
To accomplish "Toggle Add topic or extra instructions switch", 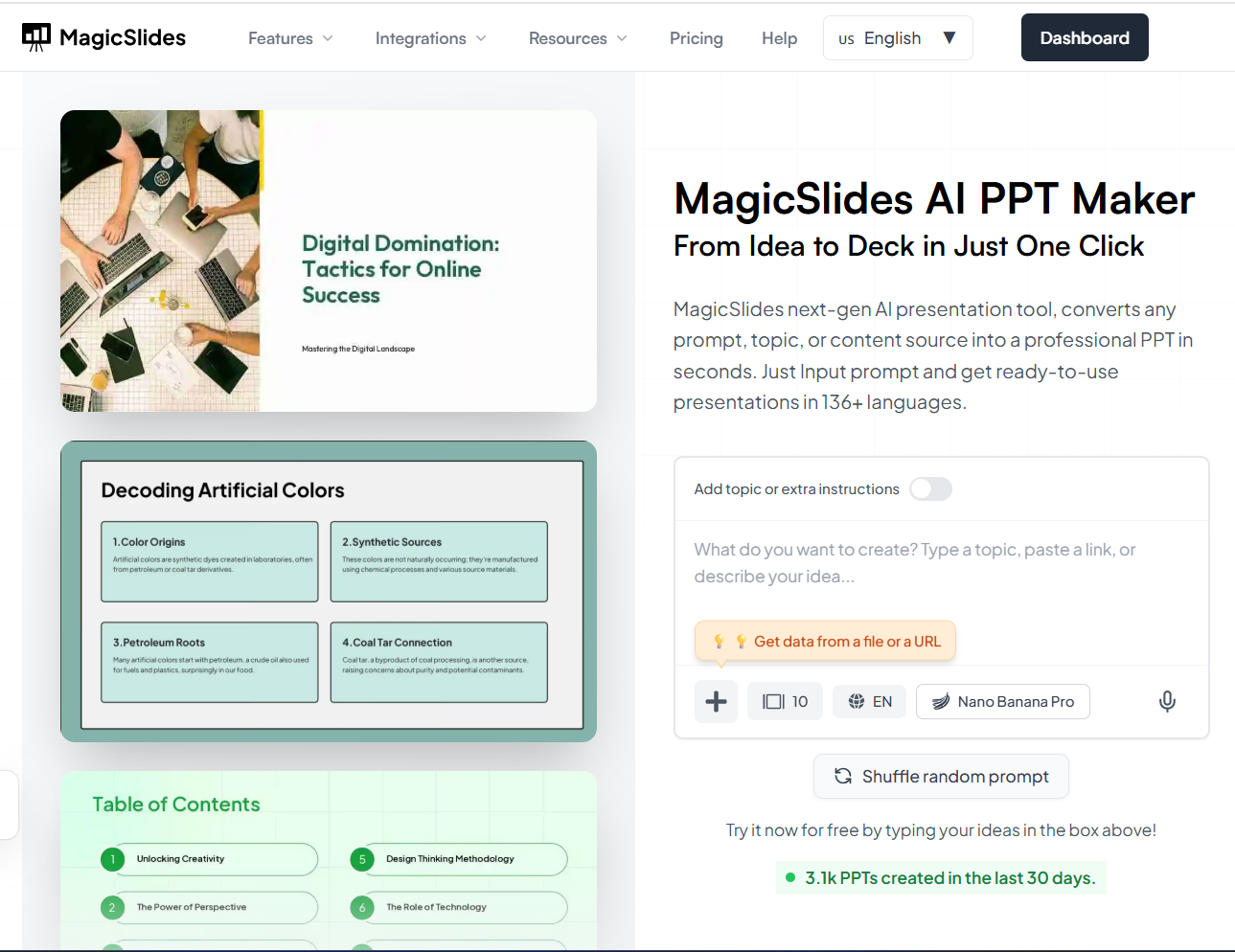I will pos(930,489).
